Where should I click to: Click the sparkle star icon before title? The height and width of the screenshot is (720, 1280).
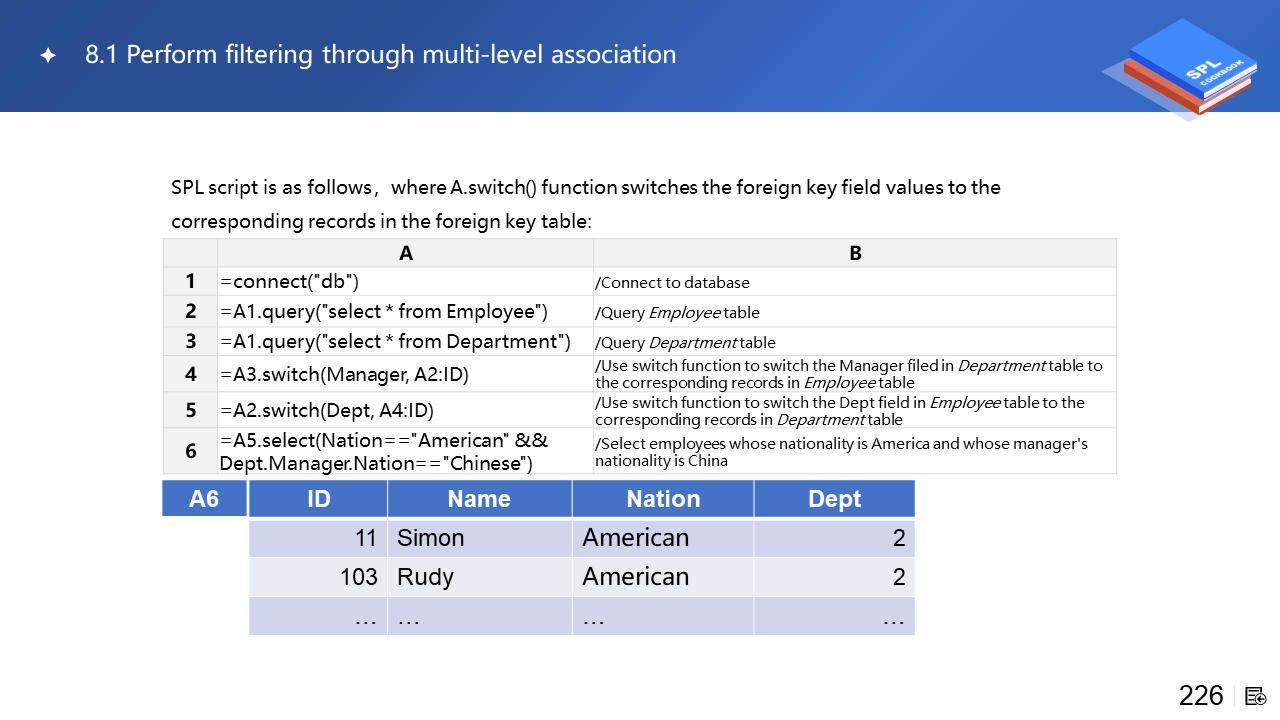[x=48, y=56]
